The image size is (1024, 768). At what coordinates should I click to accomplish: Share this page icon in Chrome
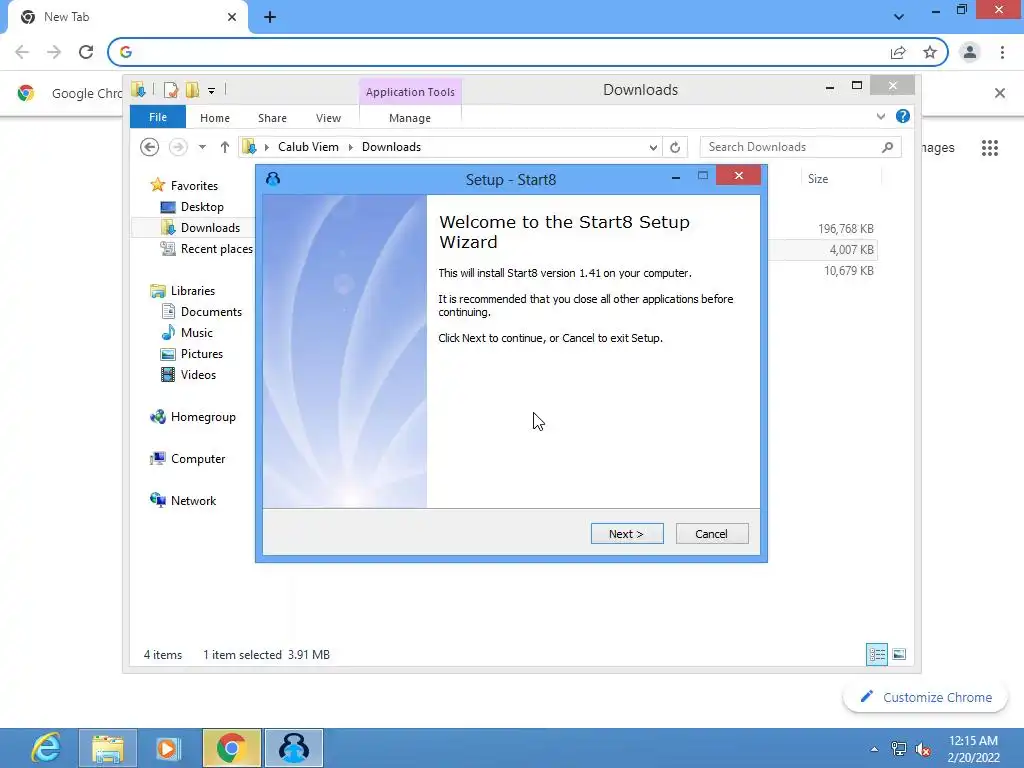tap(898, 52)
